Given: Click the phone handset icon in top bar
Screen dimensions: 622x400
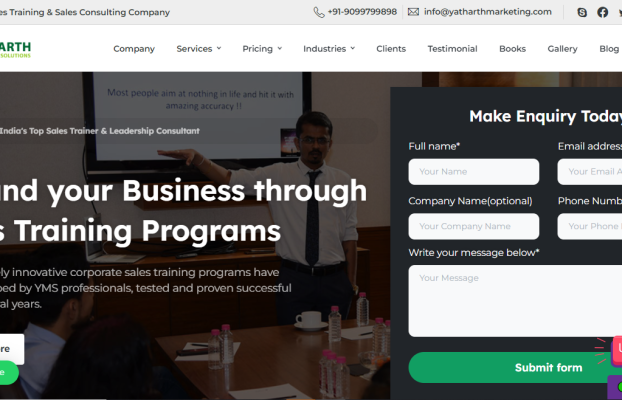Looking at the screenshot, I should coord(319,12).
